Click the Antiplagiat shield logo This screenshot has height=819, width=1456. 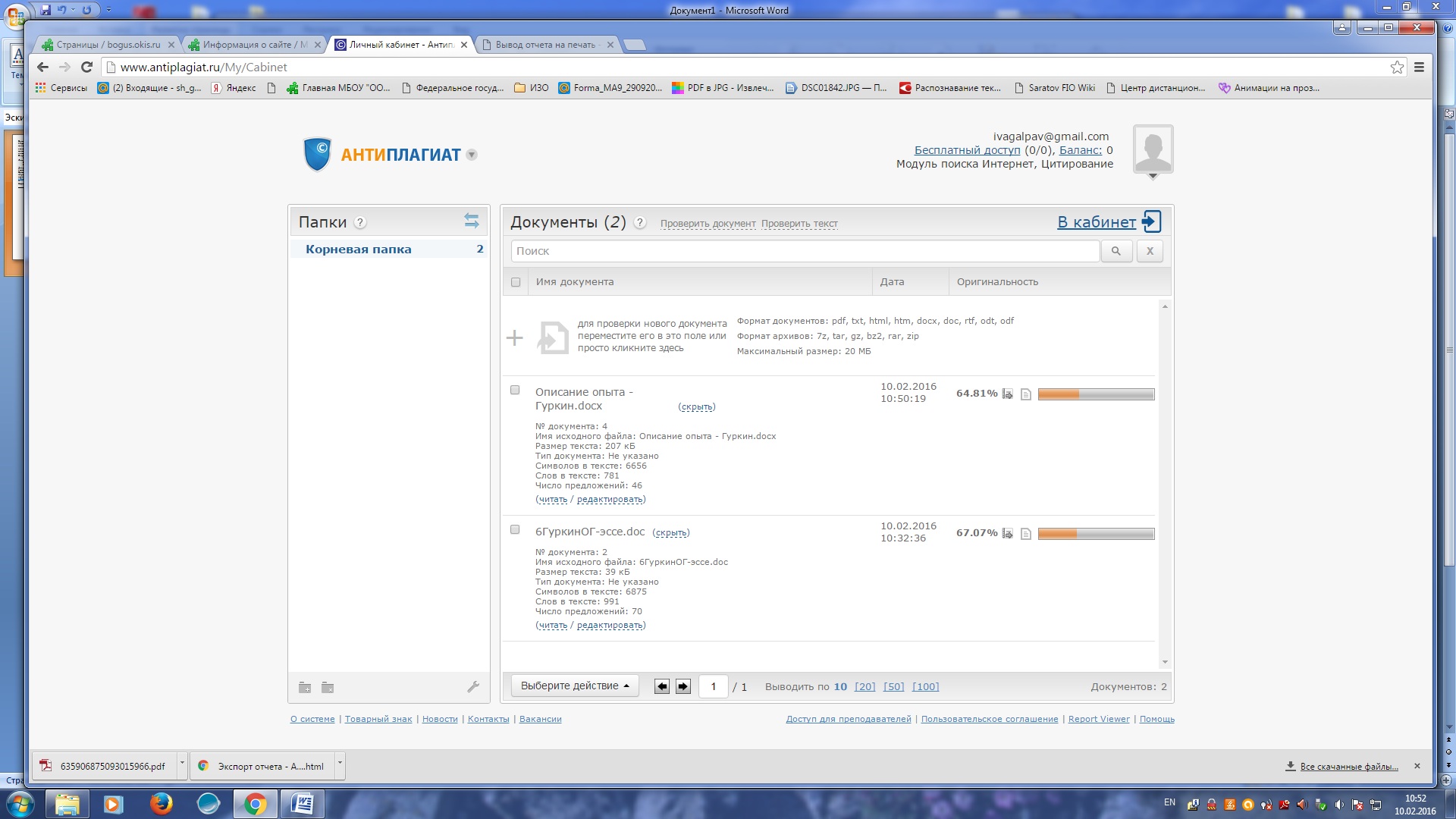317,154
